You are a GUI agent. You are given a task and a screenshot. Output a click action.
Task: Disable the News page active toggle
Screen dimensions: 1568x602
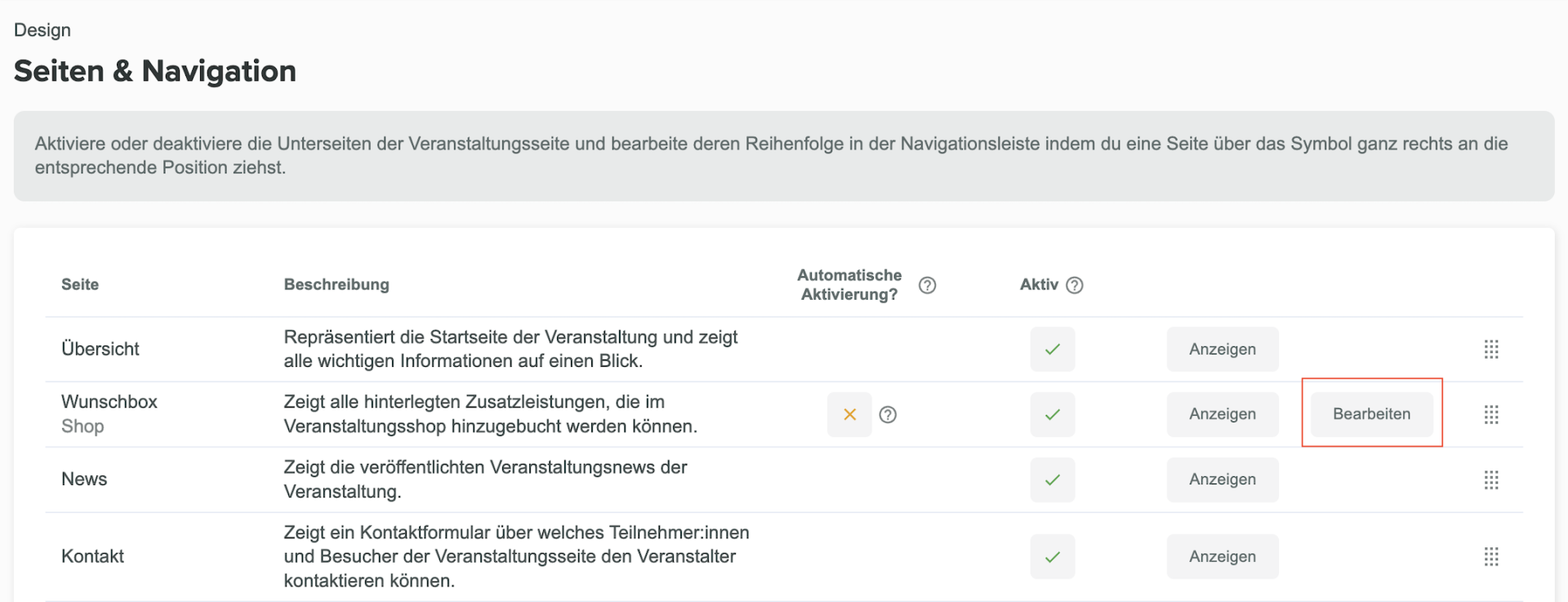pyautogui.click(x=1053, y=480)
